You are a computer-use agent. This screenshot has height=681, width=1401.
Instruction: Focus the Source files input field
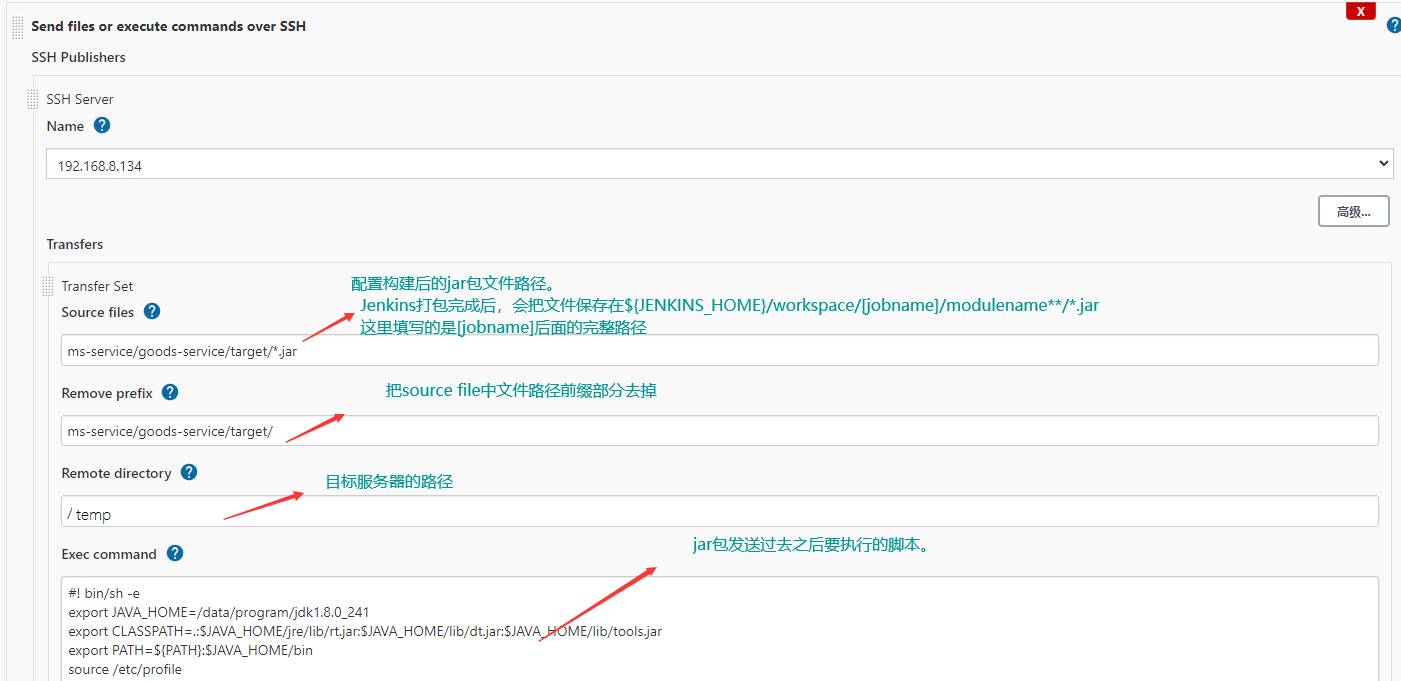(720, 350)
